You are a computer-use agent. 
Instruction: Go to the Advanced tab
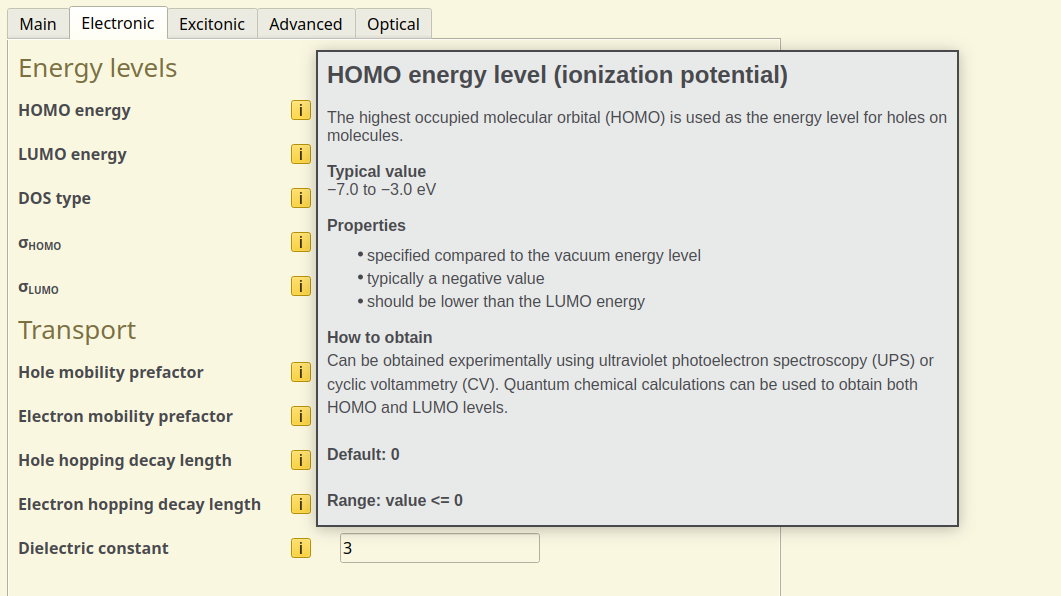coord(305,24)
